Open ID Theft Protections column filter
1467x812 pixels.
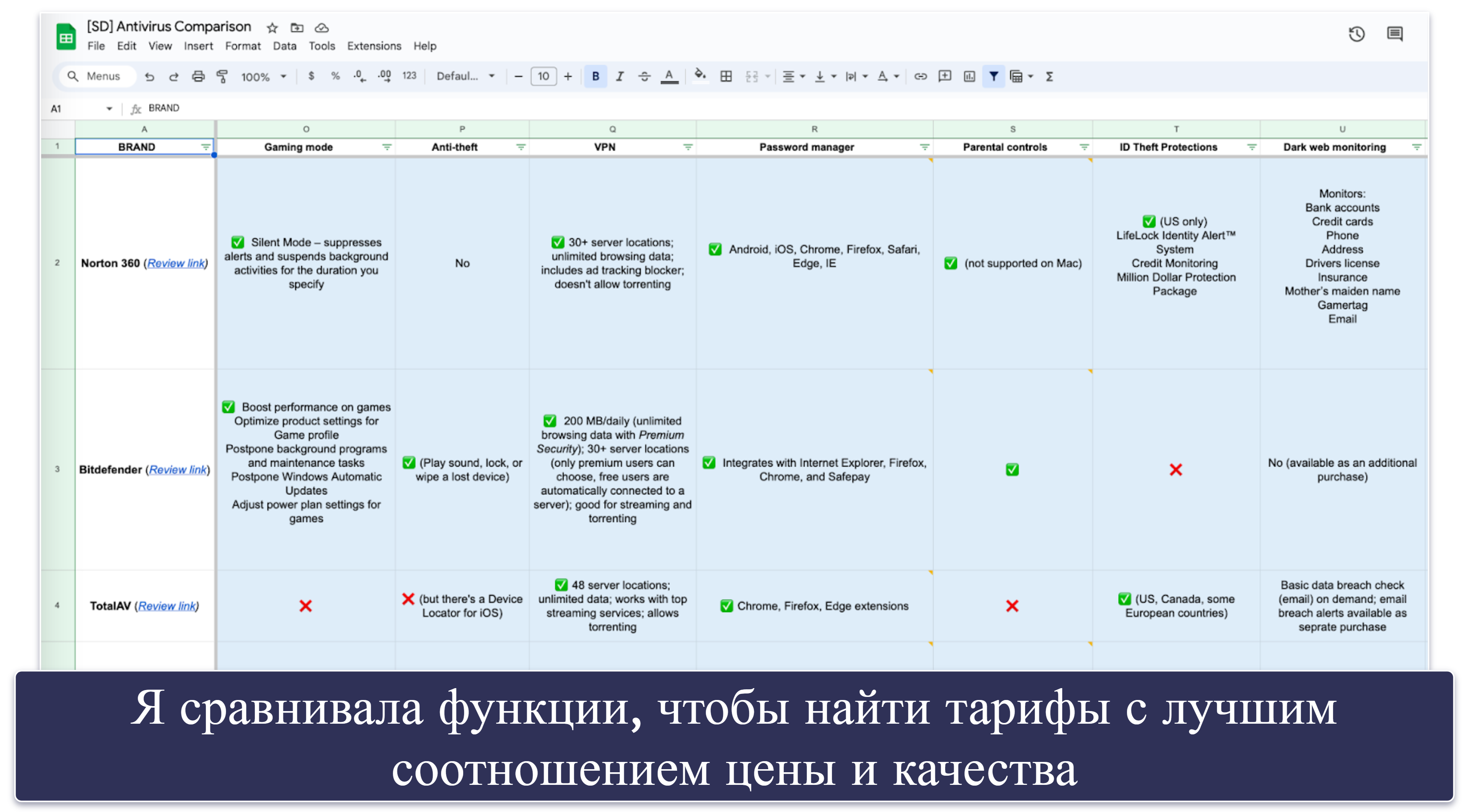[x=1252, y=148]
